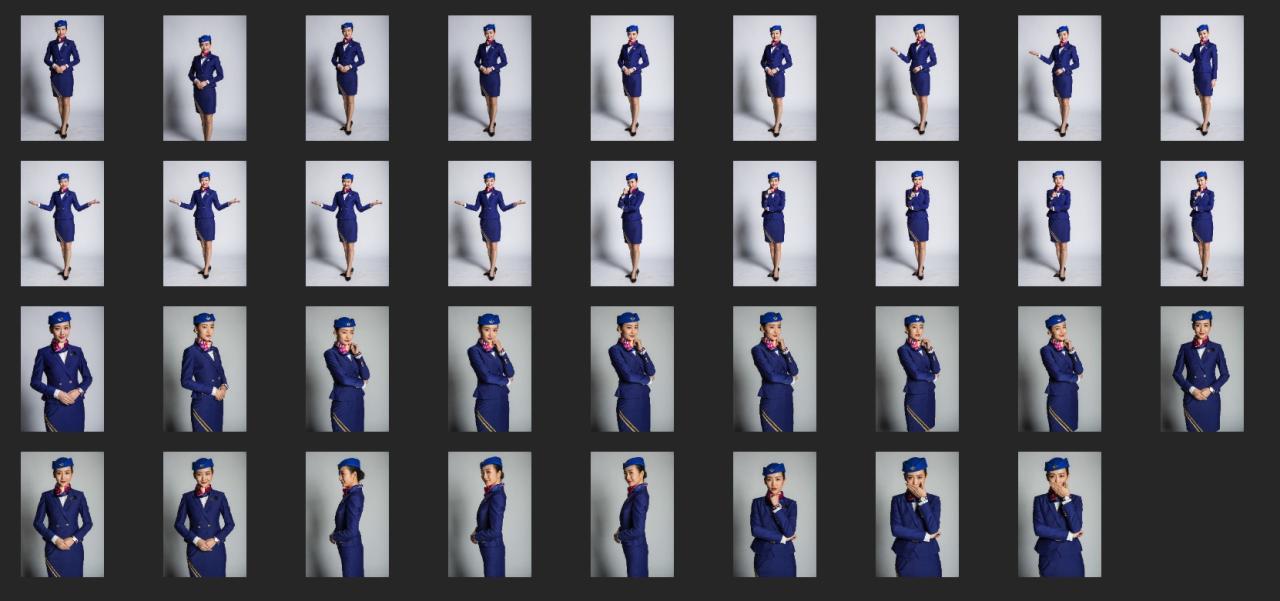Select first top-row photo with one arm extended
Screen dimensions: 1280x601
[x=917, y=78]
